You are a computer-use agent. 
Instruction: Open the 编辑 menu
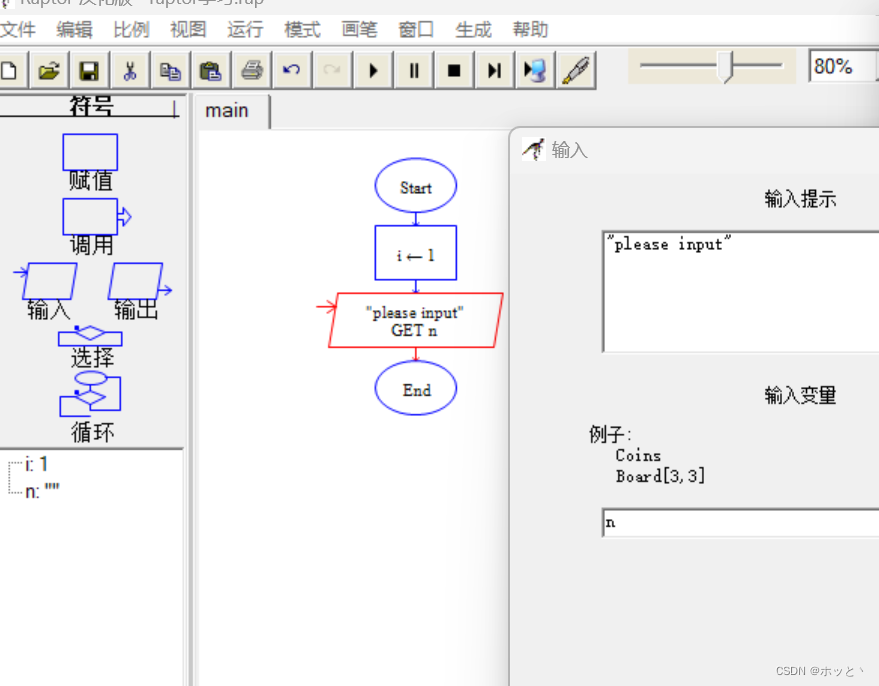coord(74,29)
